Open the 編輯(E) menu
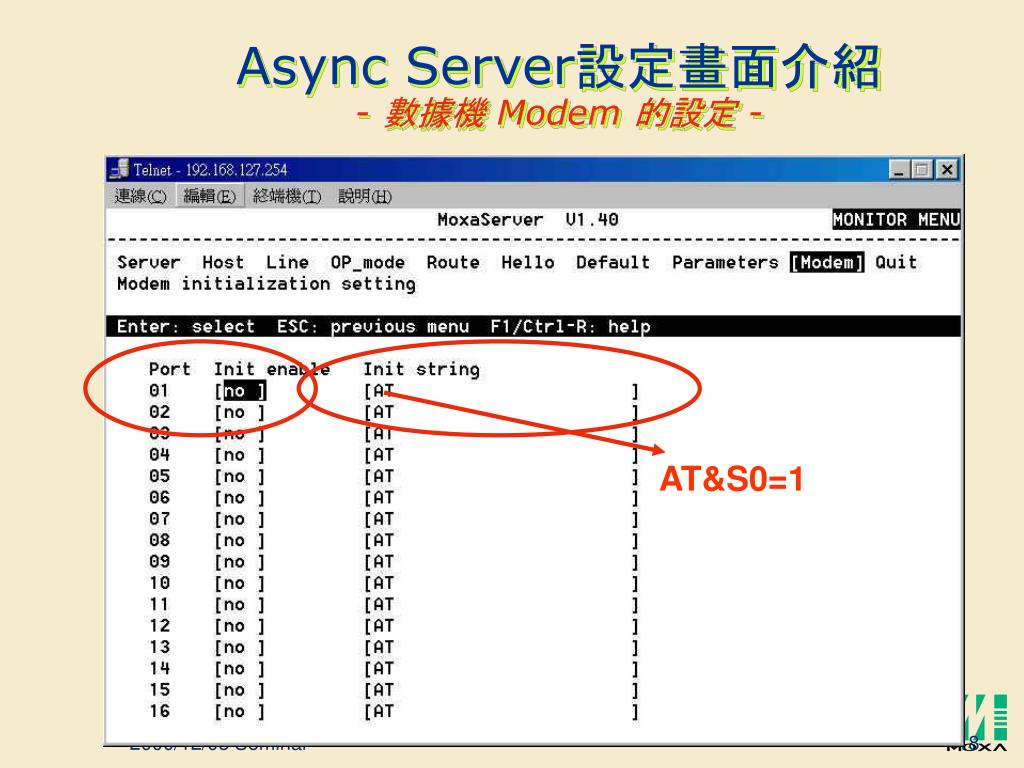The width and height of the screenshot is (1024, 768). (210, 196)
